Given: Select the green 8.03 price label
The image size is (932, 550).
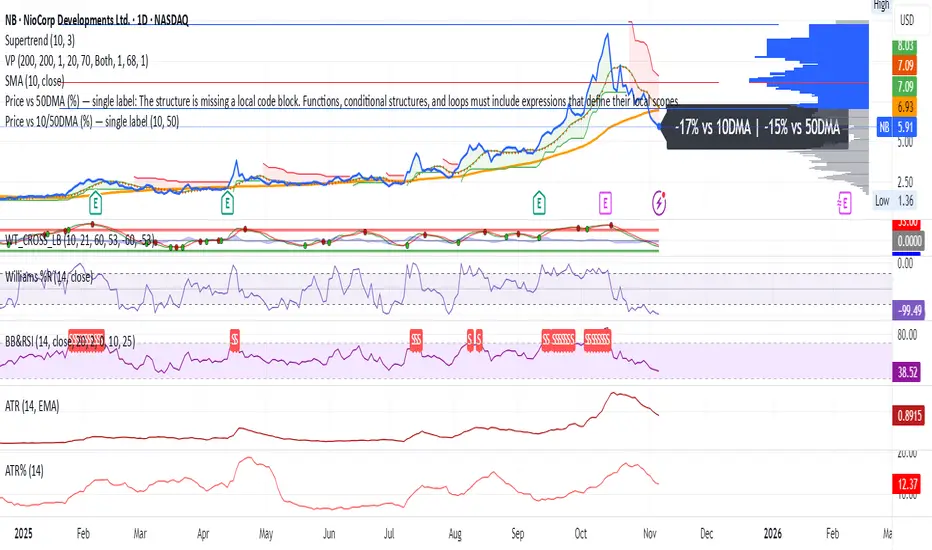Looking at the screenshot, I should pos(905,46).
